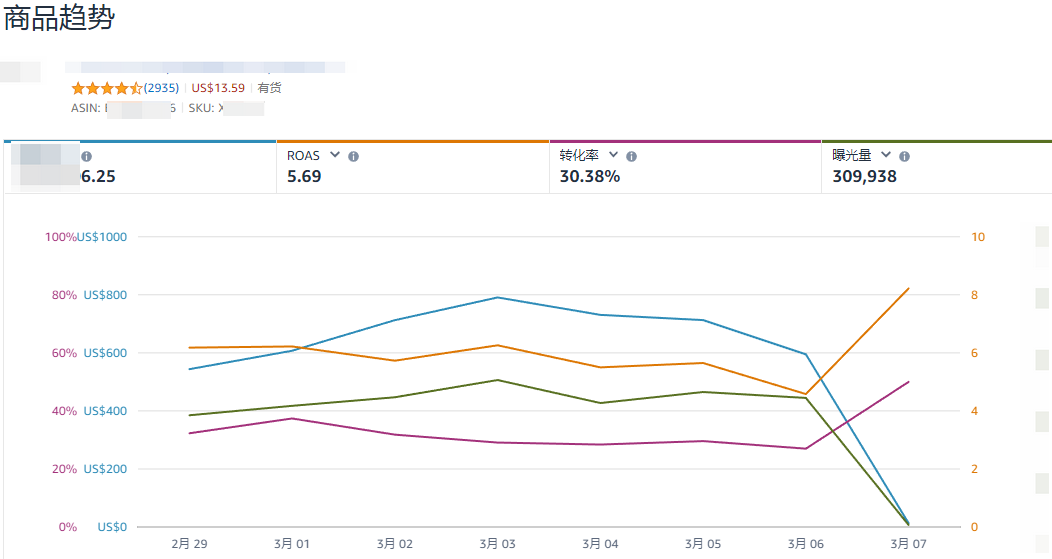Open the 2935 reviews link
The width and height of the screenshot is (1052, 559).
coord(161,88)
